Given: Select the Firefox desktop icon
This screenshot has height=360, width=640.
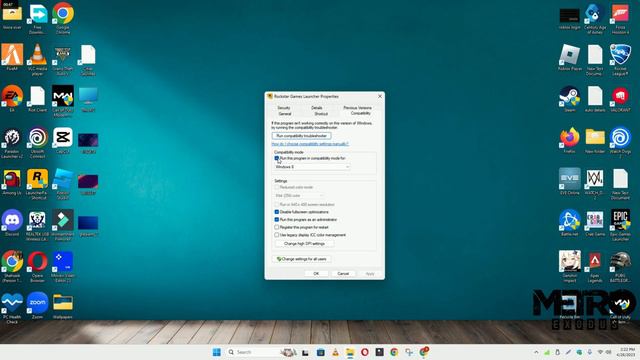Looking at the screenshot, I should (x=569, y=140).
